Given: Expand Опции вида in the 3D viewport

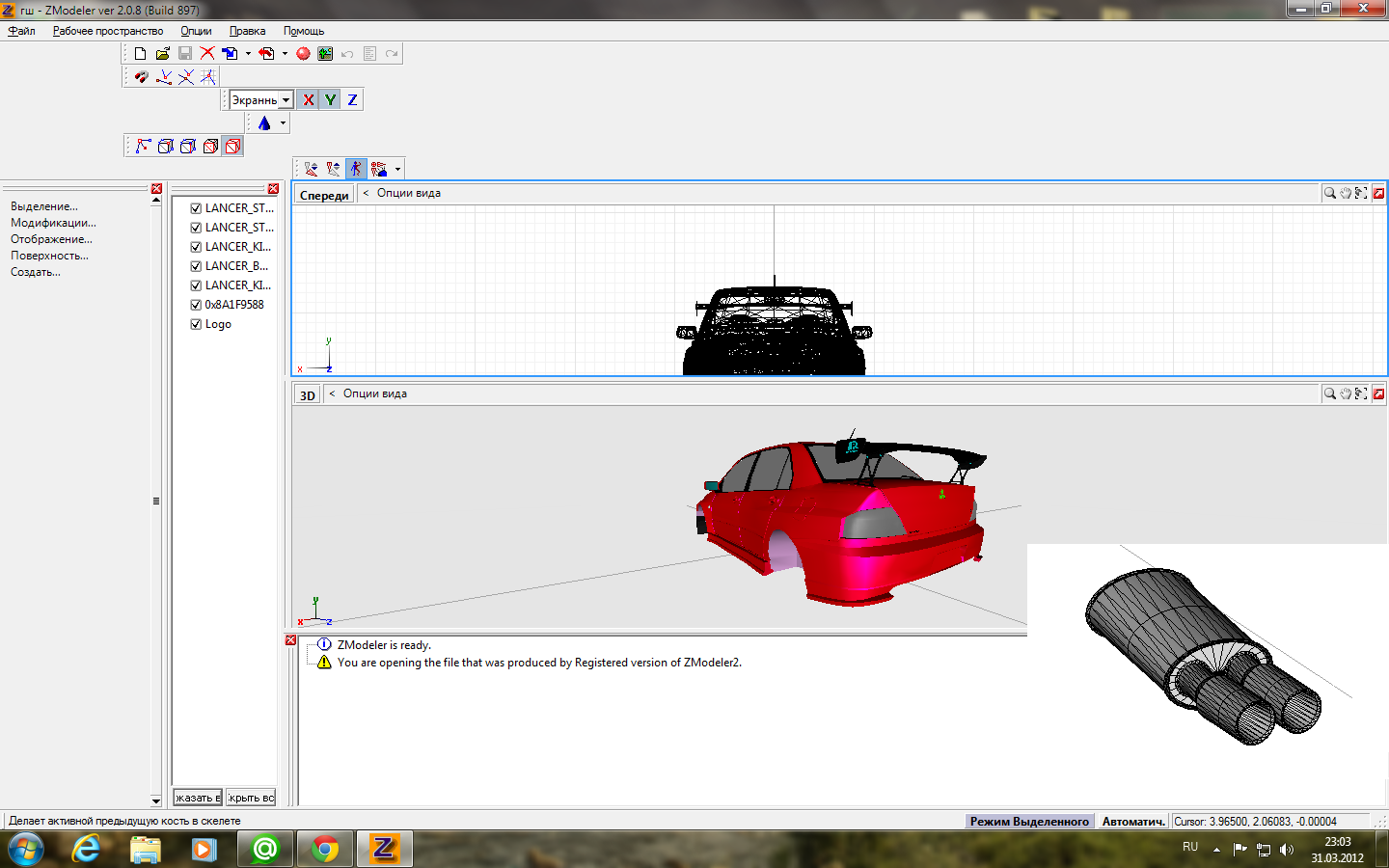Looking at the screenshot, I should (x=374, y=393).
